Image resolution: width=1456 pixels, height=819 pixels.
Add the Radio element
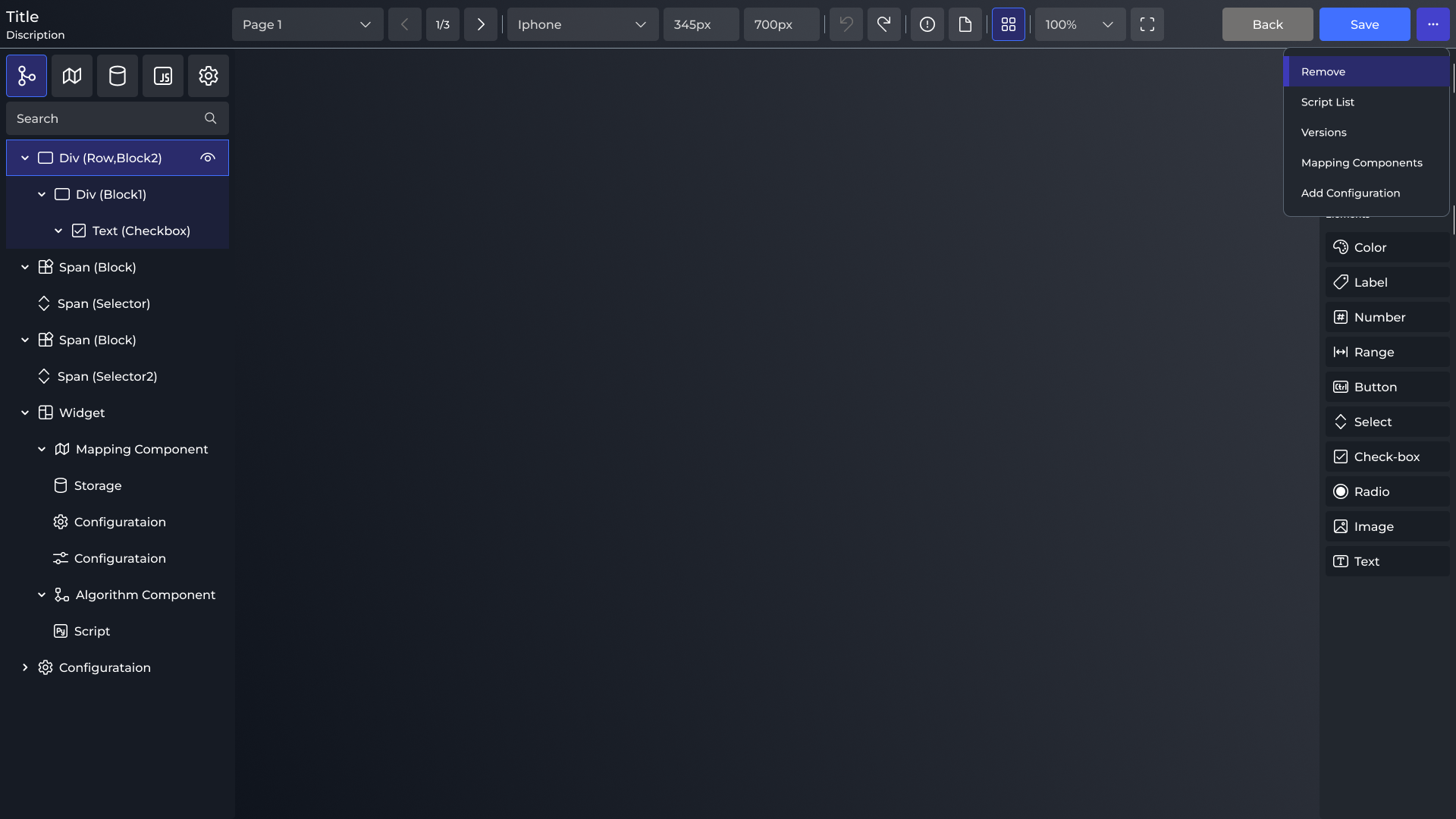pos(1388,491)
